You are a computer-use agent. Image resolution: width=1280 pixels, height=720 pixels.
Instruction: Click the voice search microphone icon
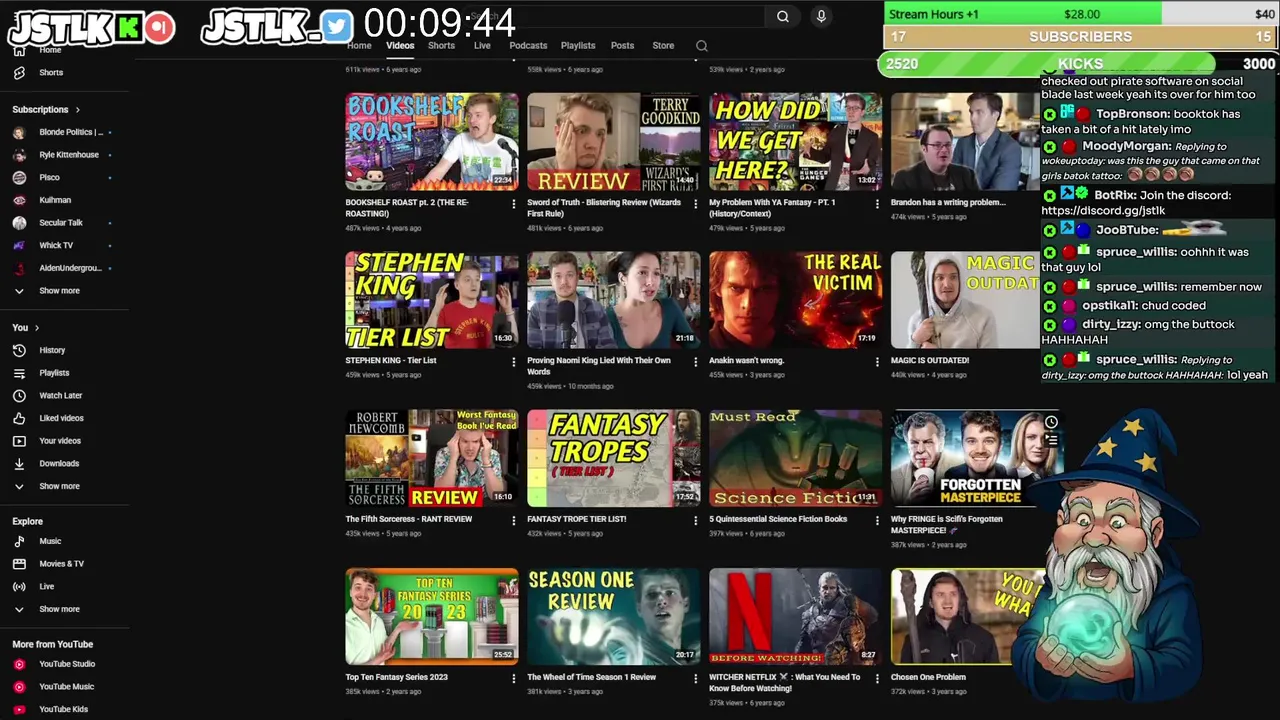(821, 16)
